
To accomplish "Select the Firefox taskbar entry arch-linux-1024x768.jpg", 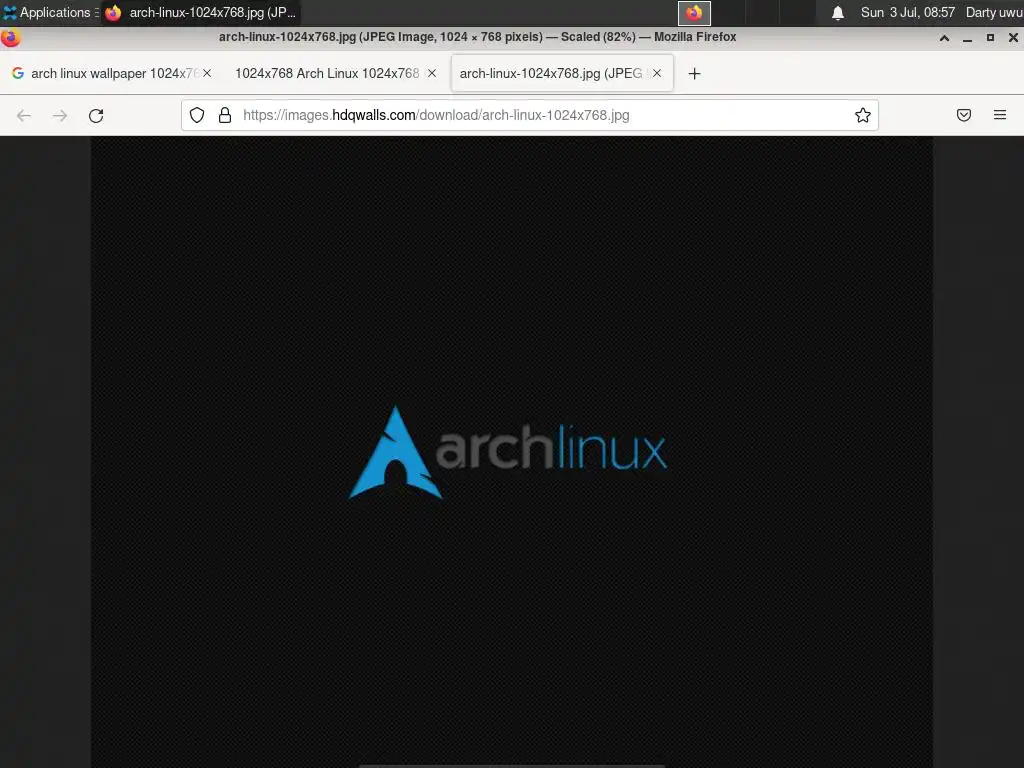I will coord(201,12).
